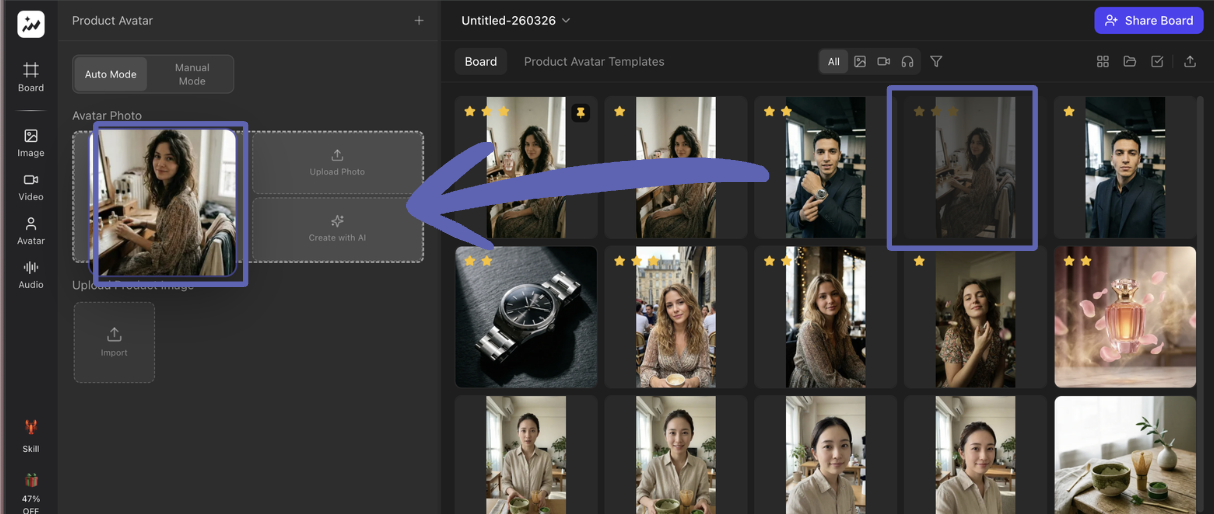1214x514 pixels.
Task: Expand the Untitled-260326 project dropdown
Action: [x=515, y=21]
